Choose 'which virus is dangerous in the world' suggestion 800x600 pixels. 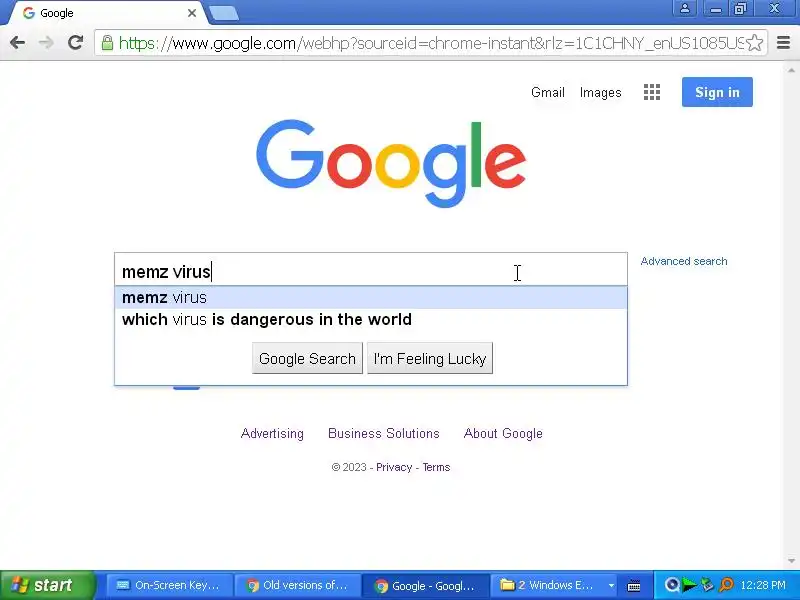tap(371, 319)
